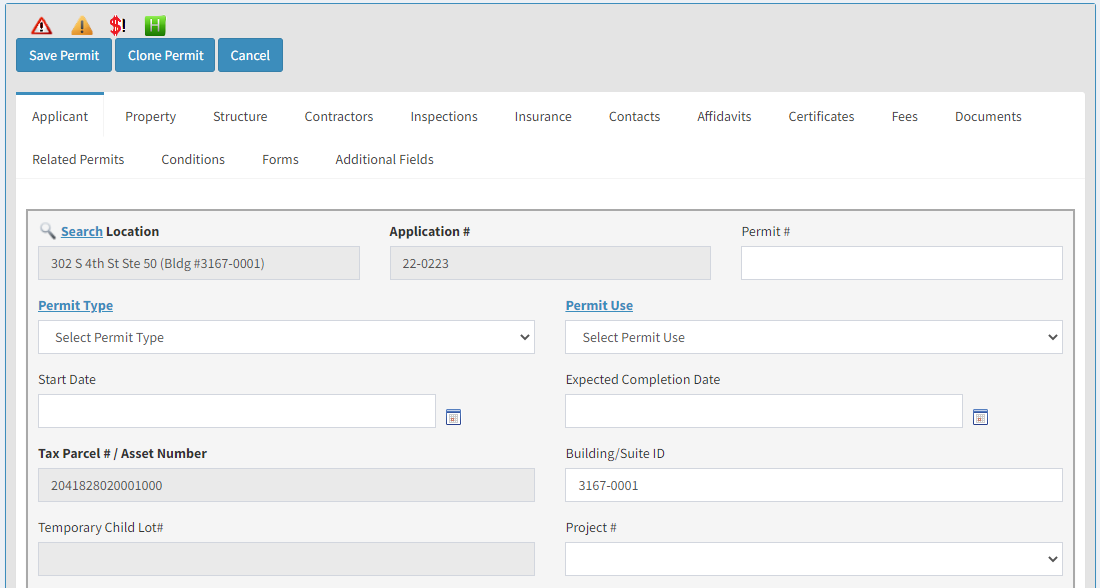View the Fees tab
1100x588 pixels.
pyautogui.click(x=904, y=116)
